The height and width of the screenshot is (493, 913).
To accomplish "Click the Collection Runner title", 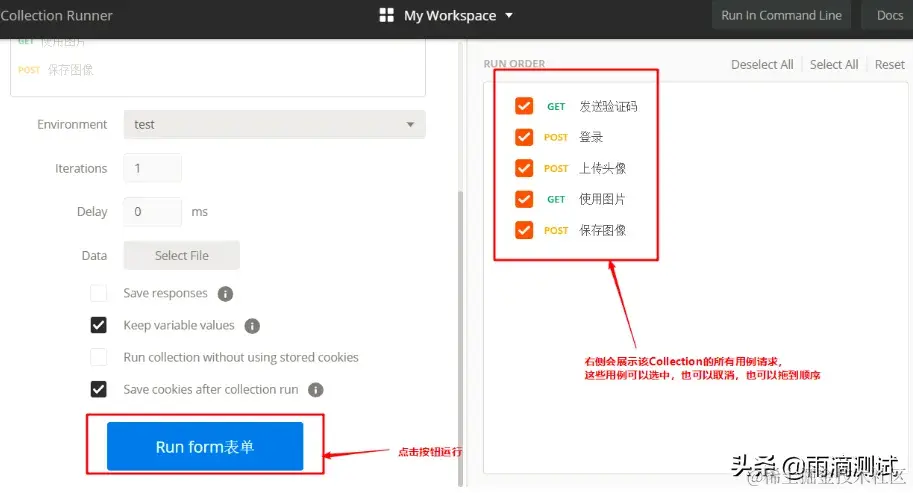I will point(56,16).
